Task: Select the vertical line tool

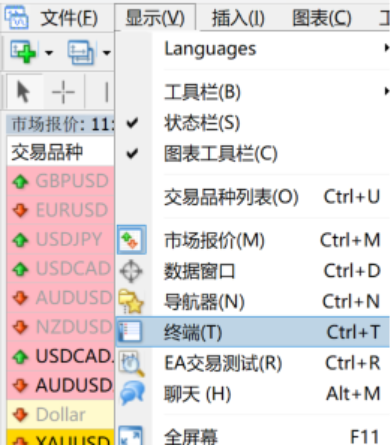Action: coord(106,92)
